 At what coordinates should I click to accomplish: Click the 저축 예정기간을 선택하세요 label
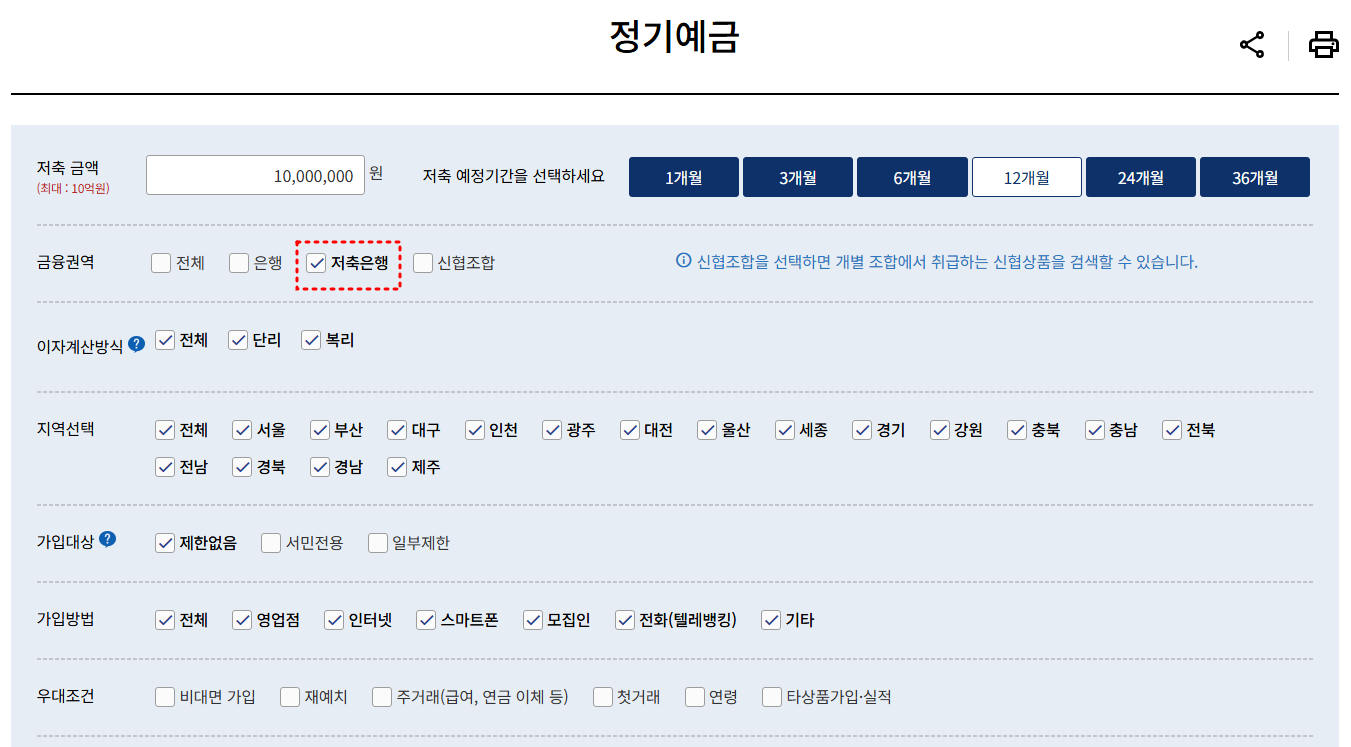point(514,176)
